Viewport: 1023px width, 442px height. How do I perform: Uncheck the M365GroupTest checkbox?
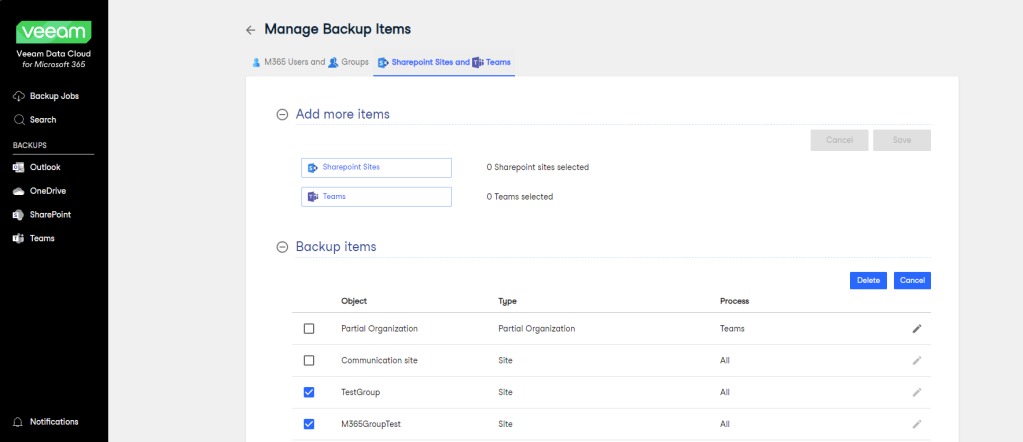pyautogui.click(x=309, y=424)
